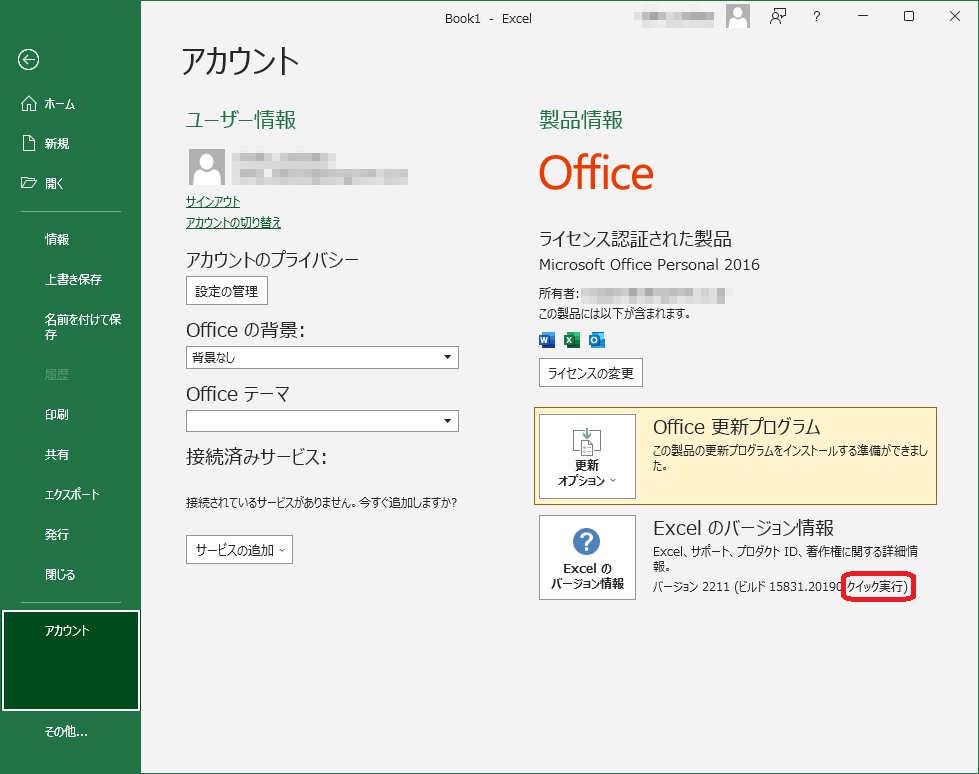Click the green Excel app icon

point(571,340)
